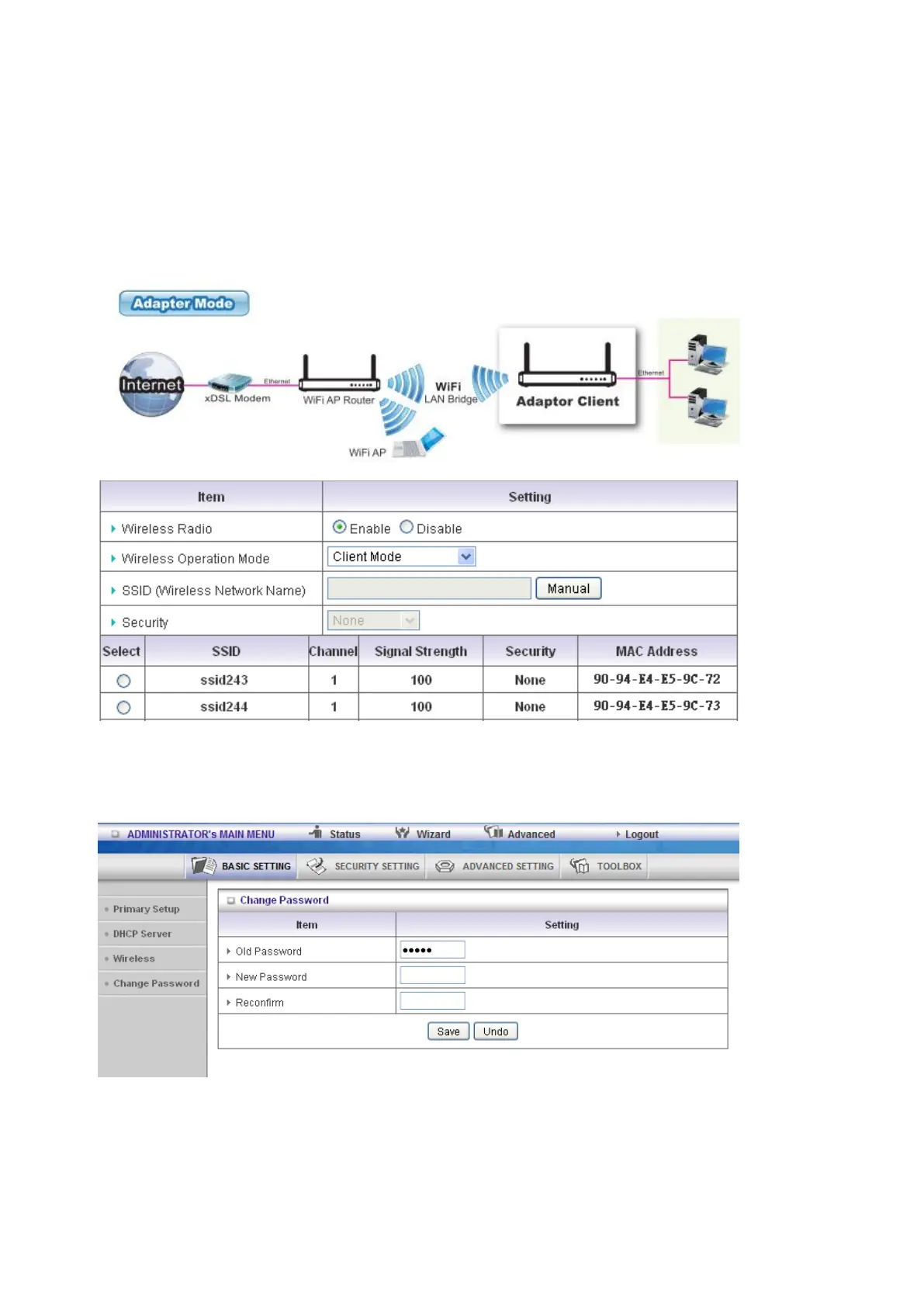Click the Manual SSID button
Image resolution: width=924 pixels, height=1307 pixels.
pyautogui.click(x=568, y=588)
